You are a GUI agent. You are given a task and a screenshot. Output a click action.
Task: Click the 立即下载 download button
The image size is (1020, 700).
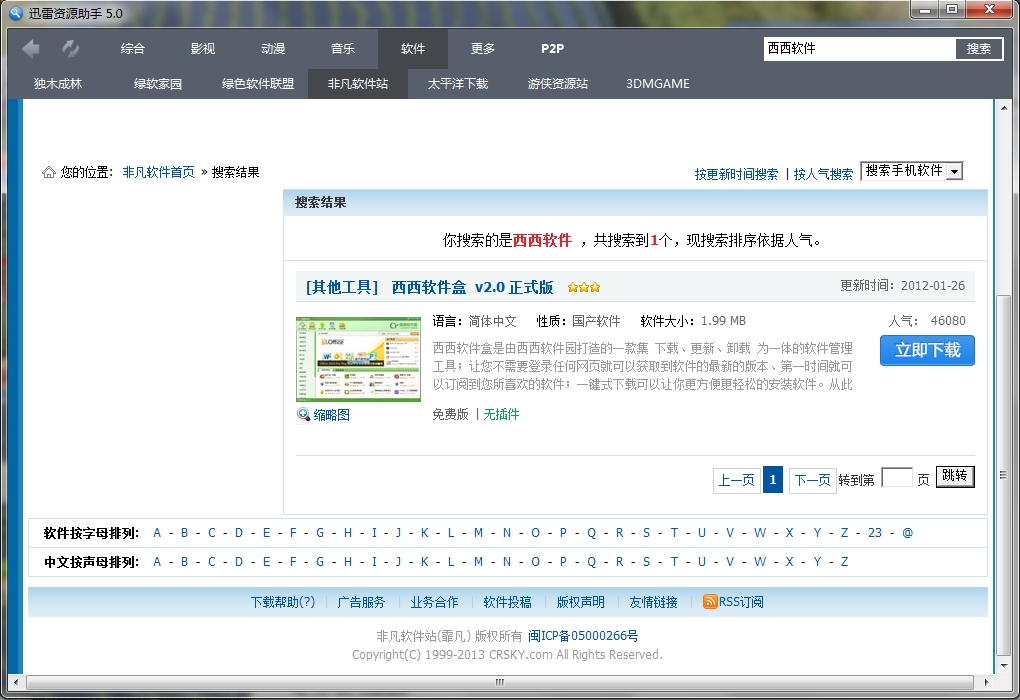click(926, 351)
